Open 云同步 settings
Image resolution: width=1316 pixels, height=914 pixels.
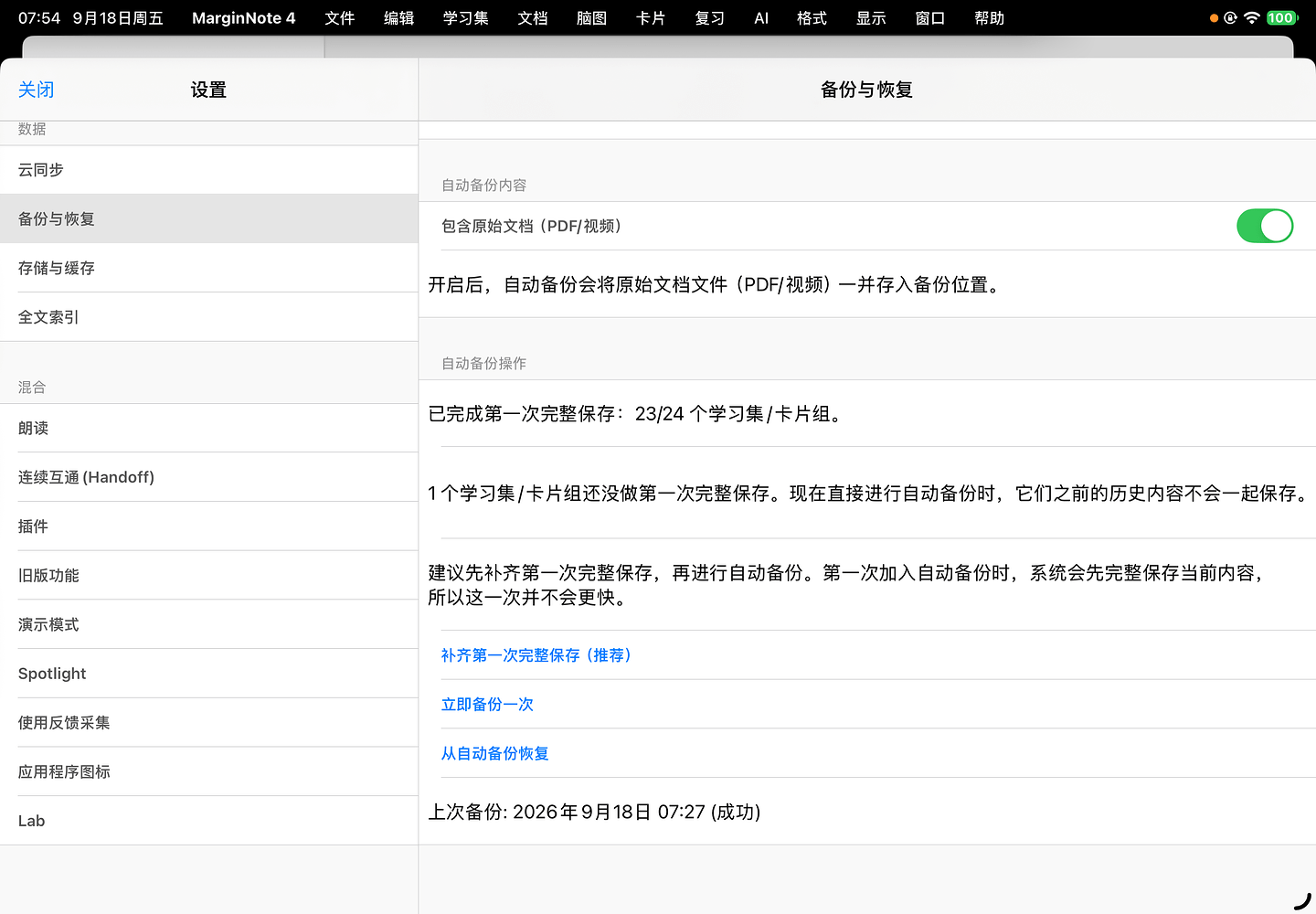(209, 170)
